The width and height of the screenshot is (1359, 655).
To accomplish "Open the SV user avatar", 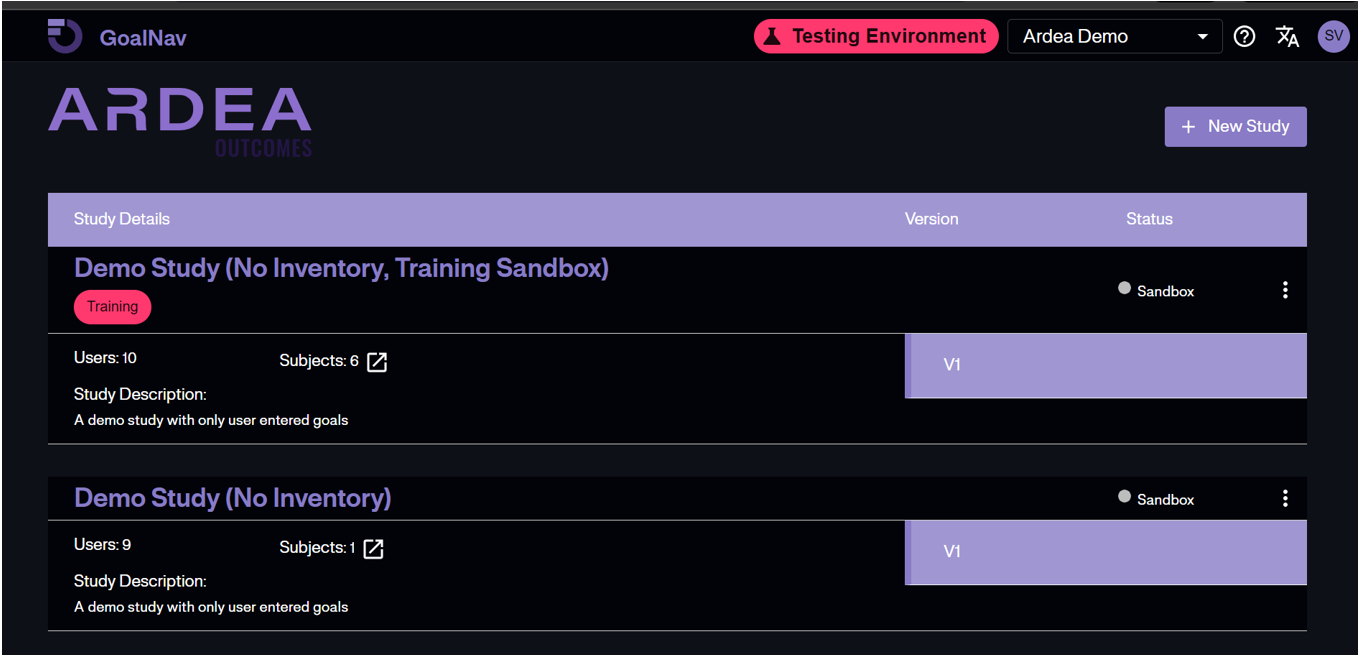I will 1334,36.
